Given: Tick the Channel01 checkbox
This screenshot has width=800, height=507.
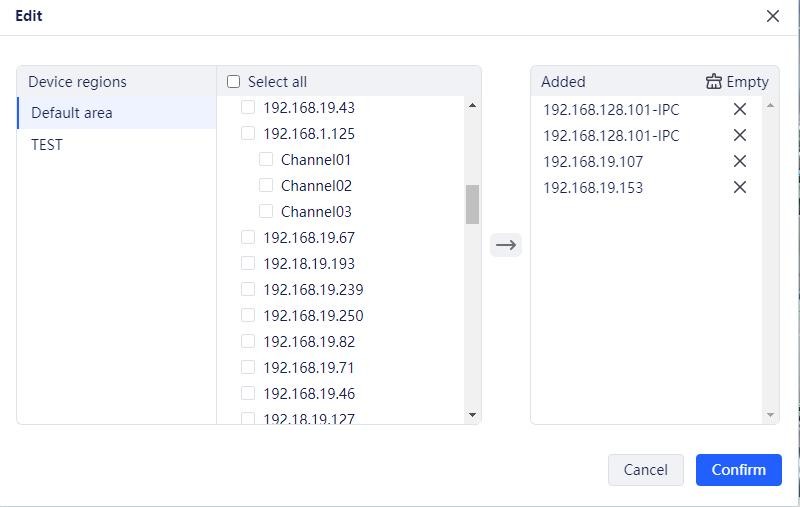Looking at the screenshot, I should click(266, 159).
